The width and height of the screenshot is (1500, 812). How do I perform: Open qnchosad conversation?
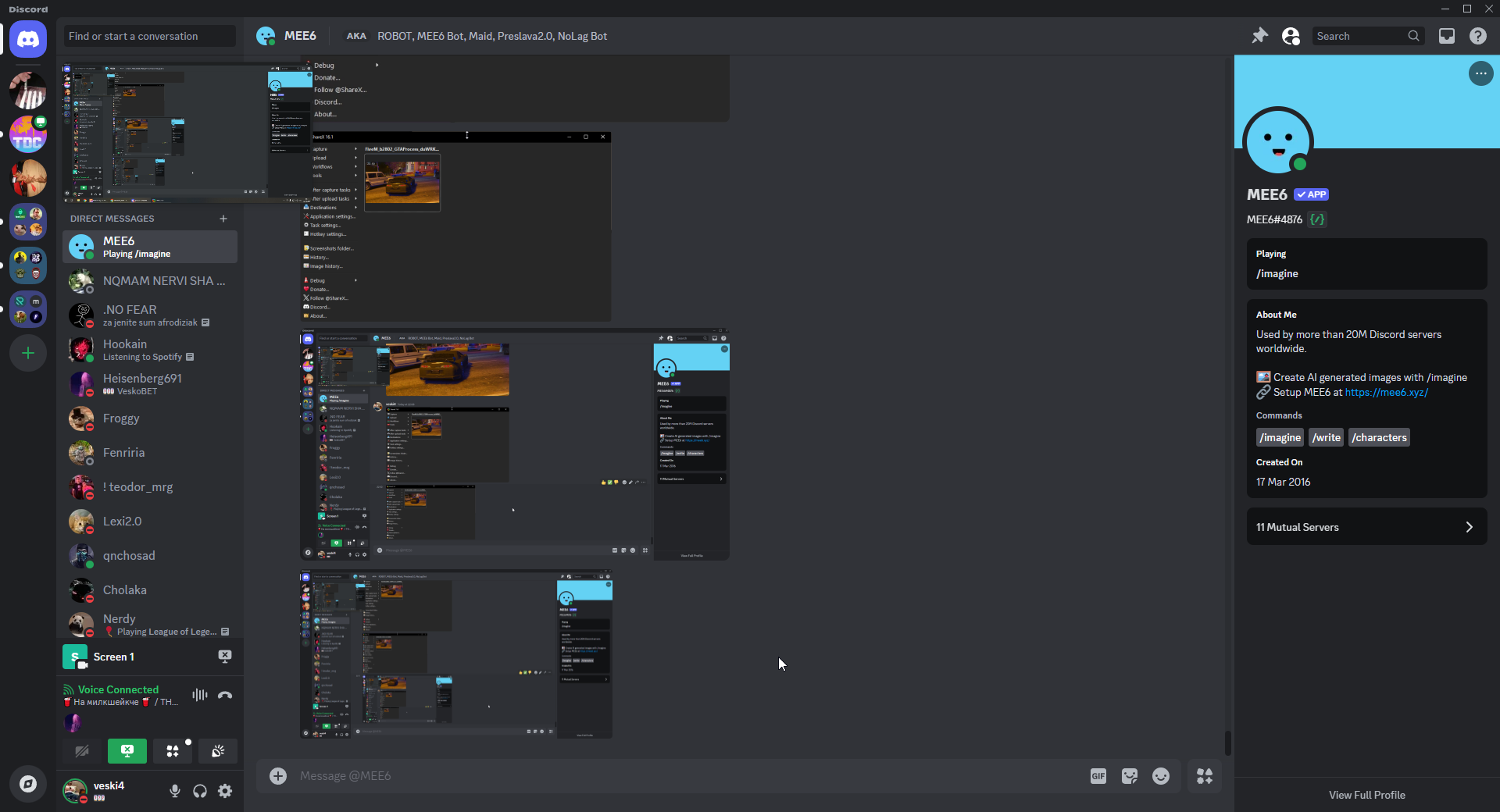(150, 556)
